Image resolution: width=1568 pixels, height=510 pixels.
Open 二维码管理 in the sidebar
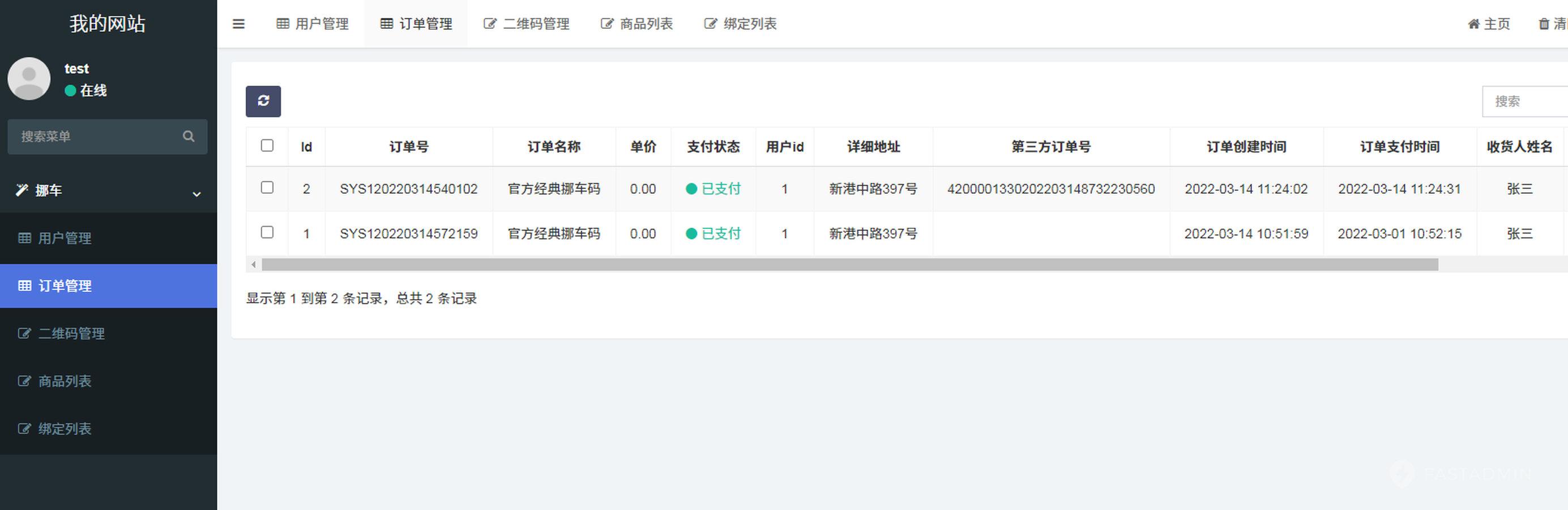pos(71,333)
